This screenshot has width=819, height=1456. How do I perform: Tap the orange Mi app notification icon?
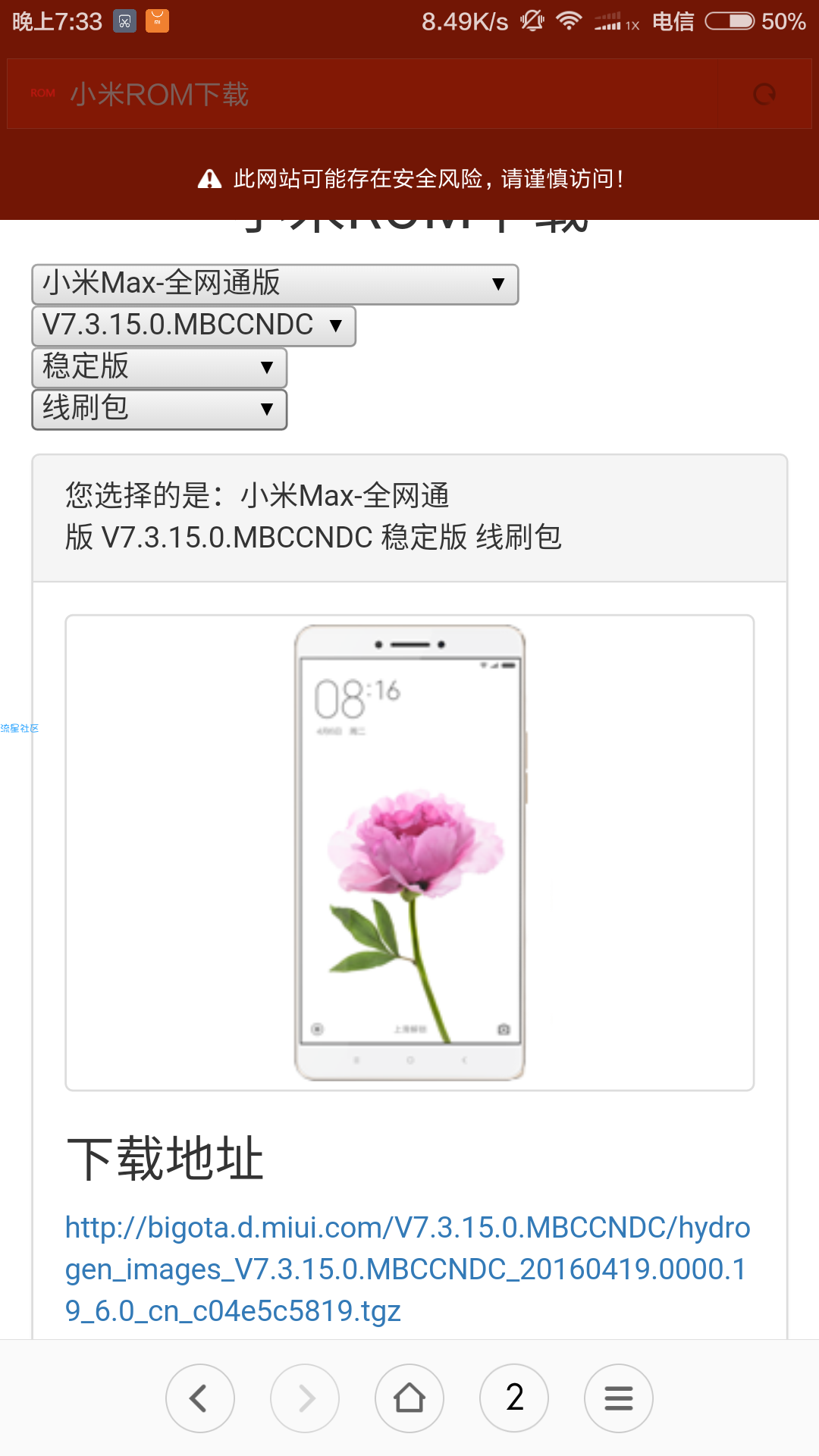pos(157,20)
